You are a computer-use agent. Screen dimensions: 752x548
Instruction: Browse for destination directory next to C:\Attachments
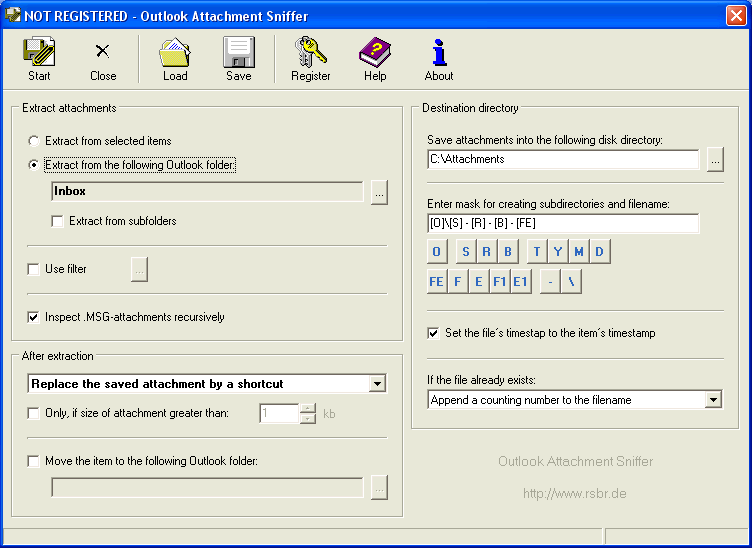pos(715,160)
